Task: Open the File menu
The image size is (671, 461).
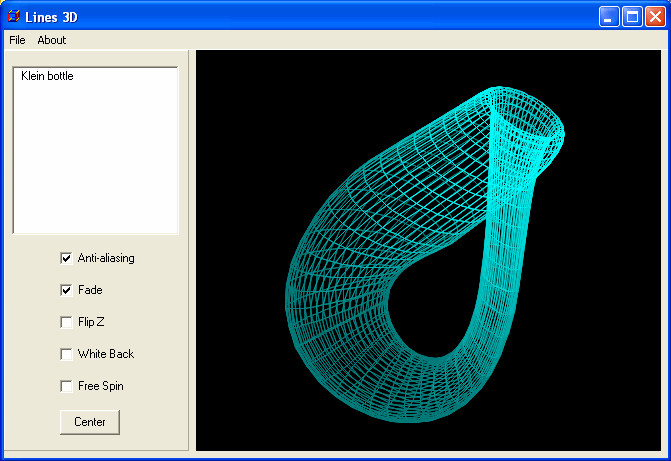Action: click(17, 40)
